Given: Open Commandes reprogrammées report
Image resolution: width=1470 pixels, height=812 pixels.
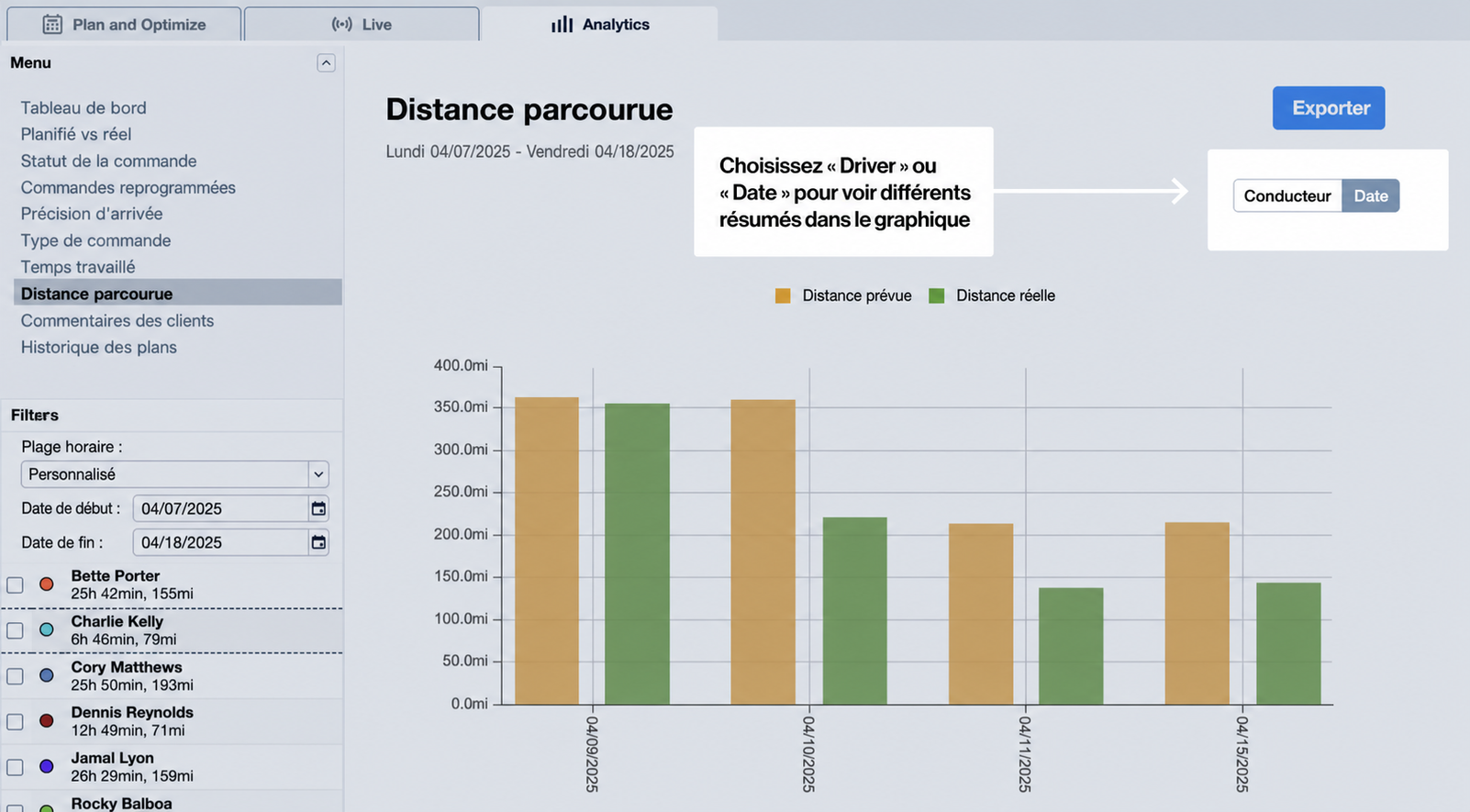Looking at the screenshot, I should click(128, 187).
